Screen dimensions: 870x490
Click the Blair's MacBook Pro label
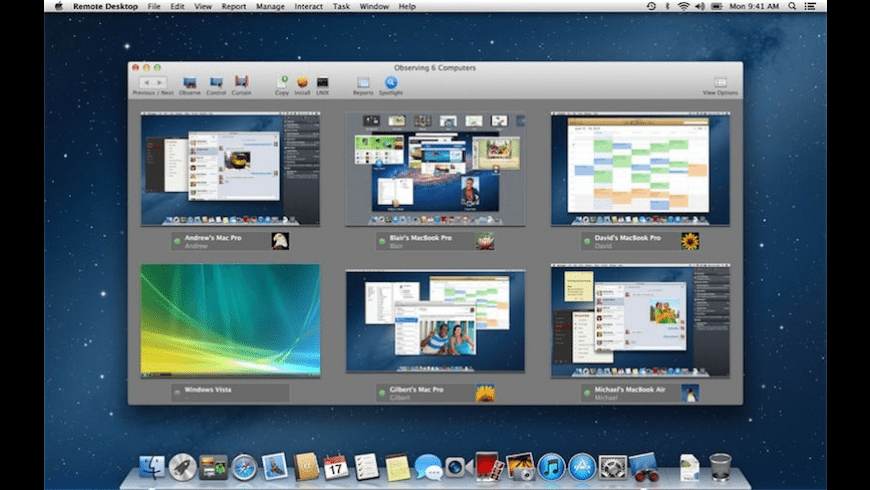tap(421, 238)
